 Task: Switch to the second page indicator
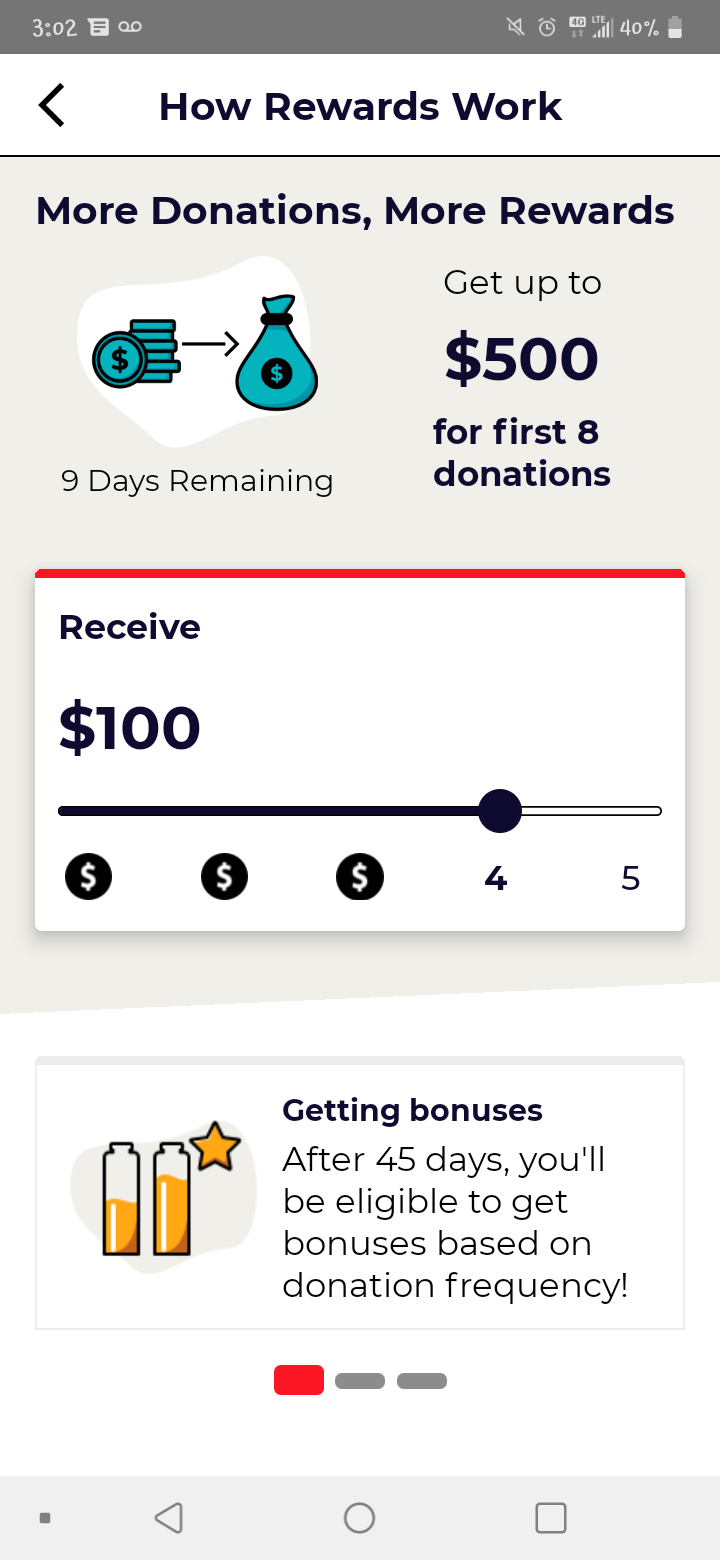point(360,1381)
